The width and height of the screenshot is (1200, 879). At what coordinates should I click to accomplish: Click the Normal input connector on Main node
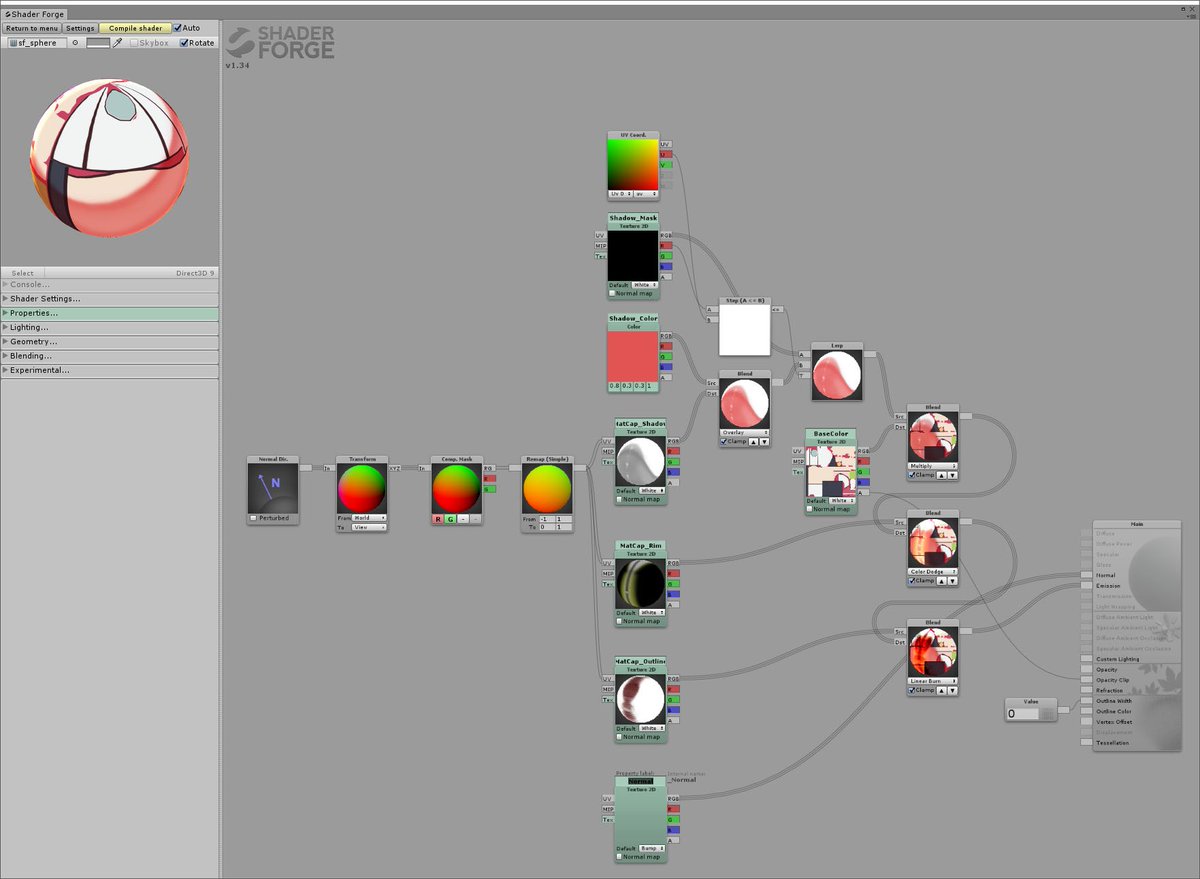click(1087, 575)
